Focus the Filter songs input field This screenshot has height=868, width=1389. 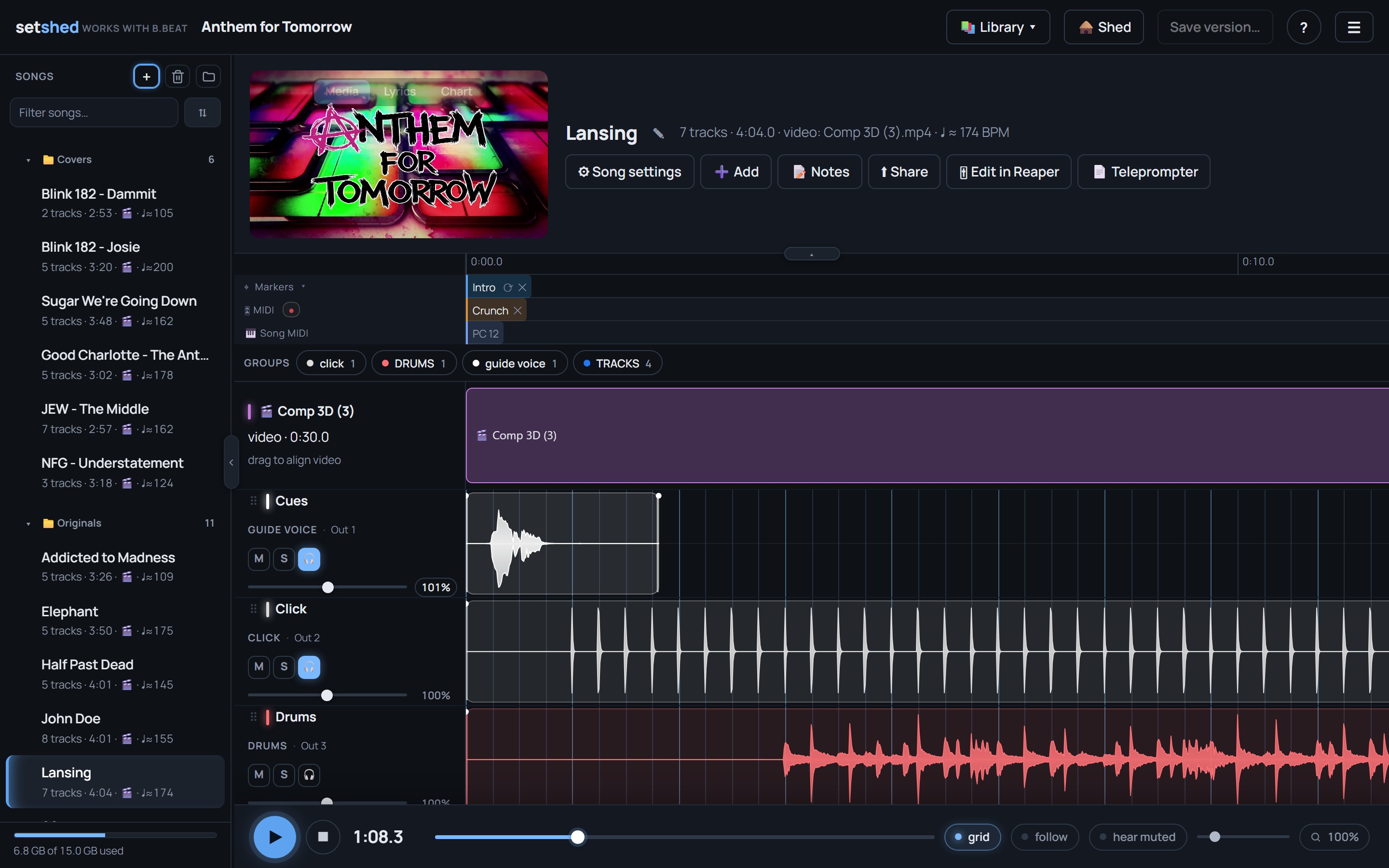[94, 112]
